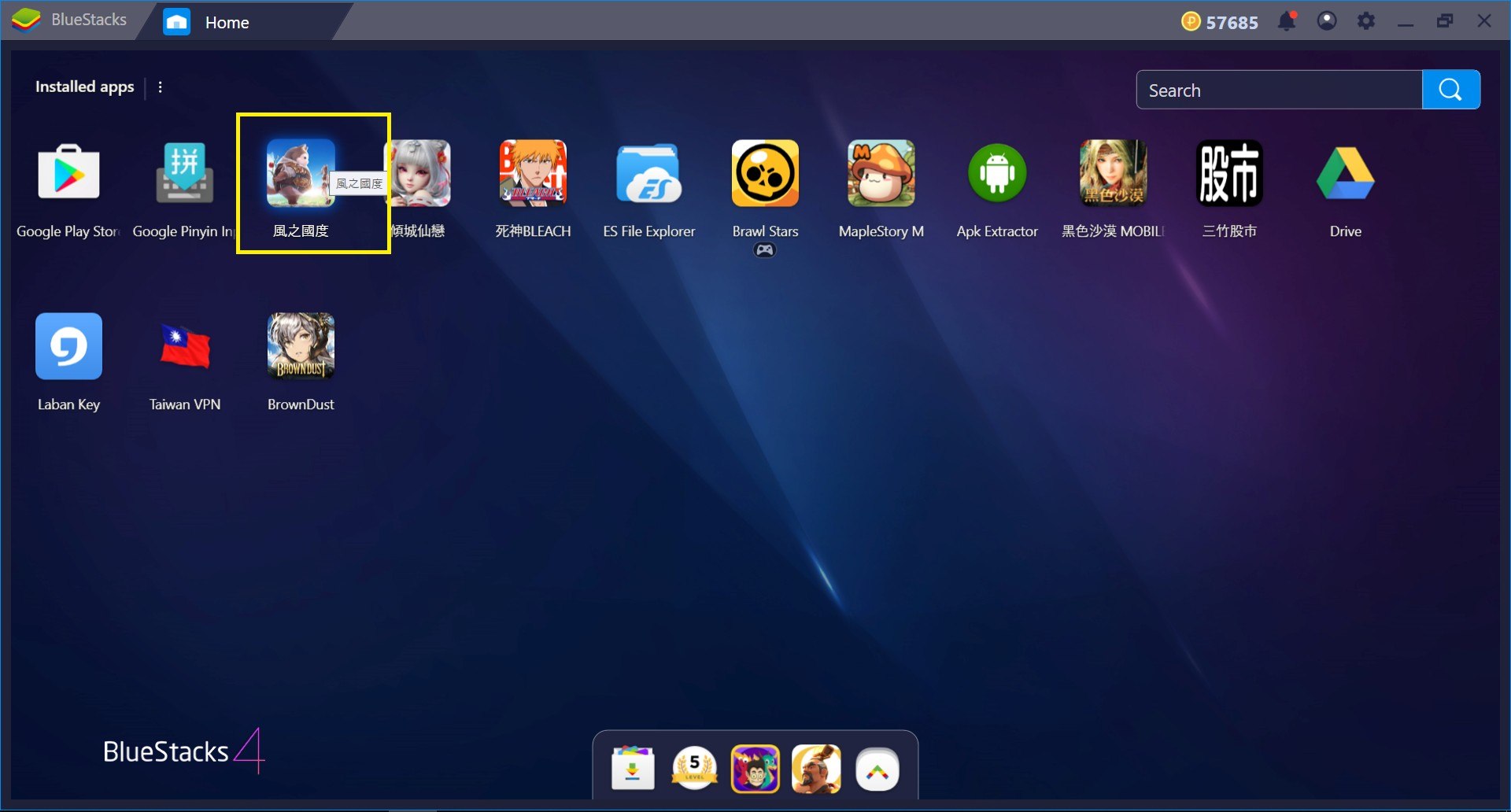
Task: Focus the Search input field
Action: click(x=1280, y=90)
